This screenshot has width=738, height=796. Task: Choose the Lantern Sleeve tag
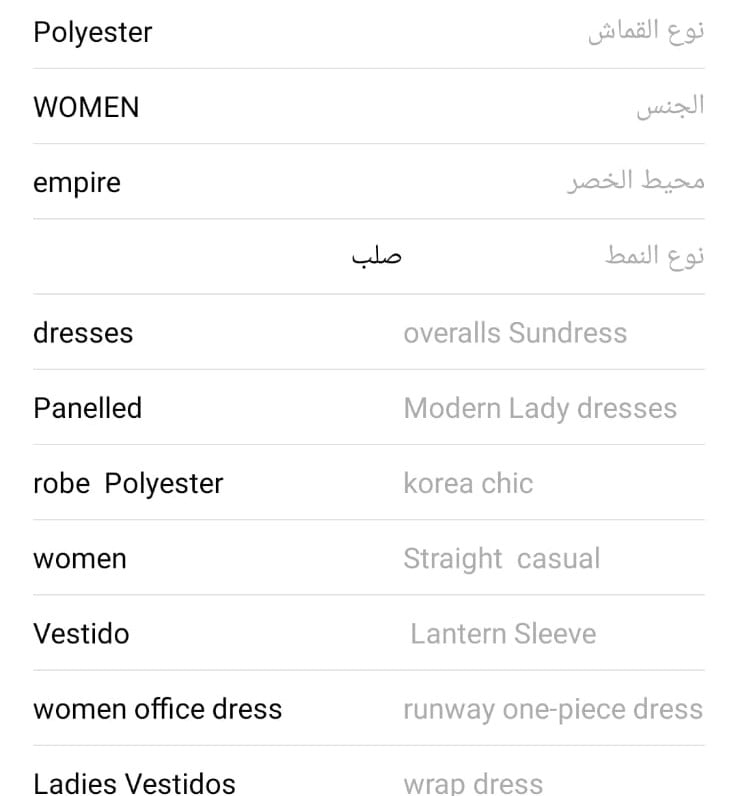pyautogui.click(x=503, y=633)
